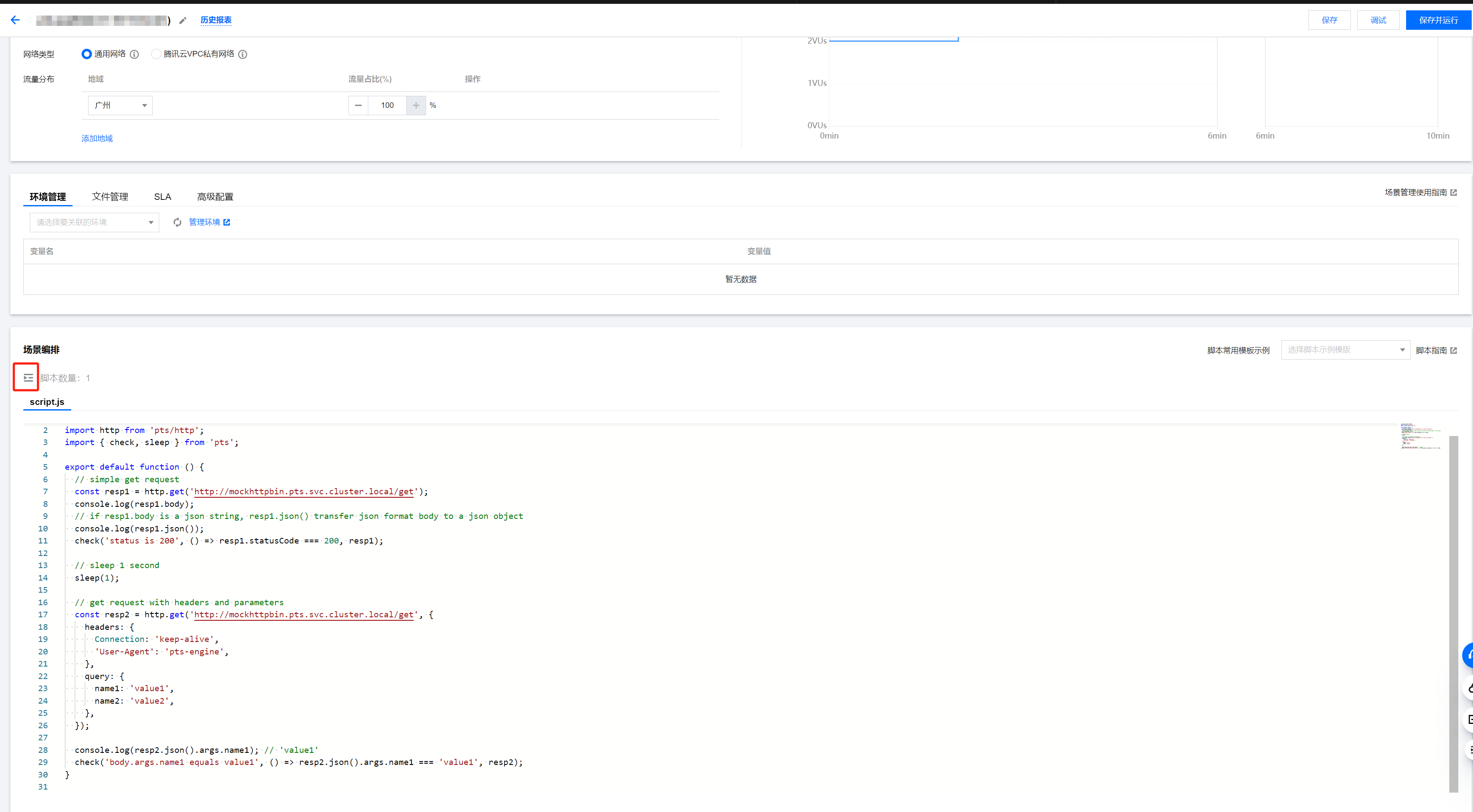Screen dimensions: 1473x812
Task: Click info icon beside 通用网络
Action: click(134, 54)
